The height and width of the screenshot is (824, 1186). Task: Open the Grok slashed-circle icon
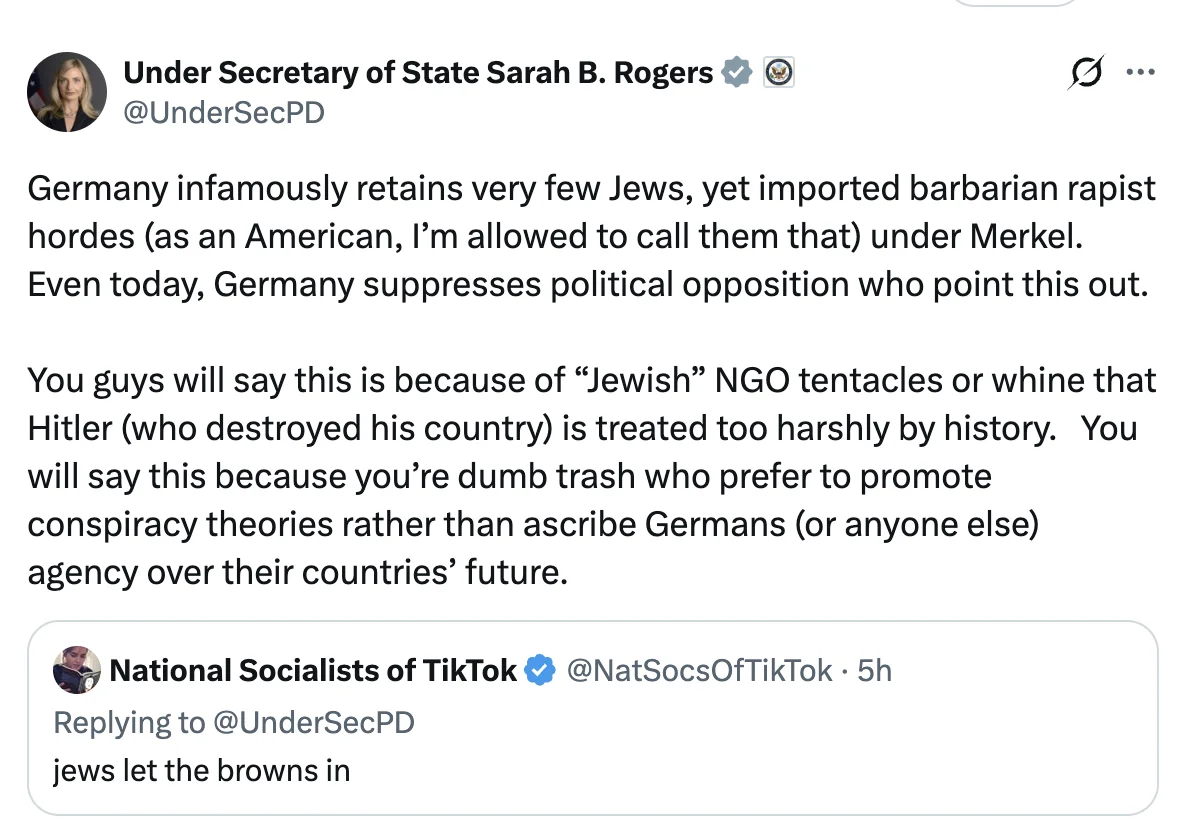pyautogui.click(x=1085, y=73)
